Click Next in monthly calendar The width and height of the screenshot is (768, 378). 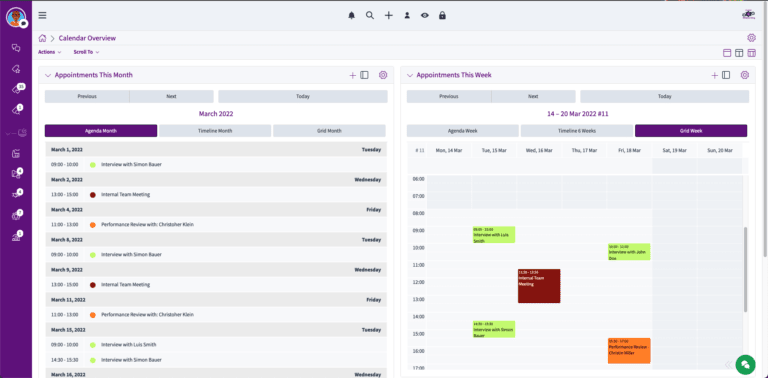click(171, 96)
